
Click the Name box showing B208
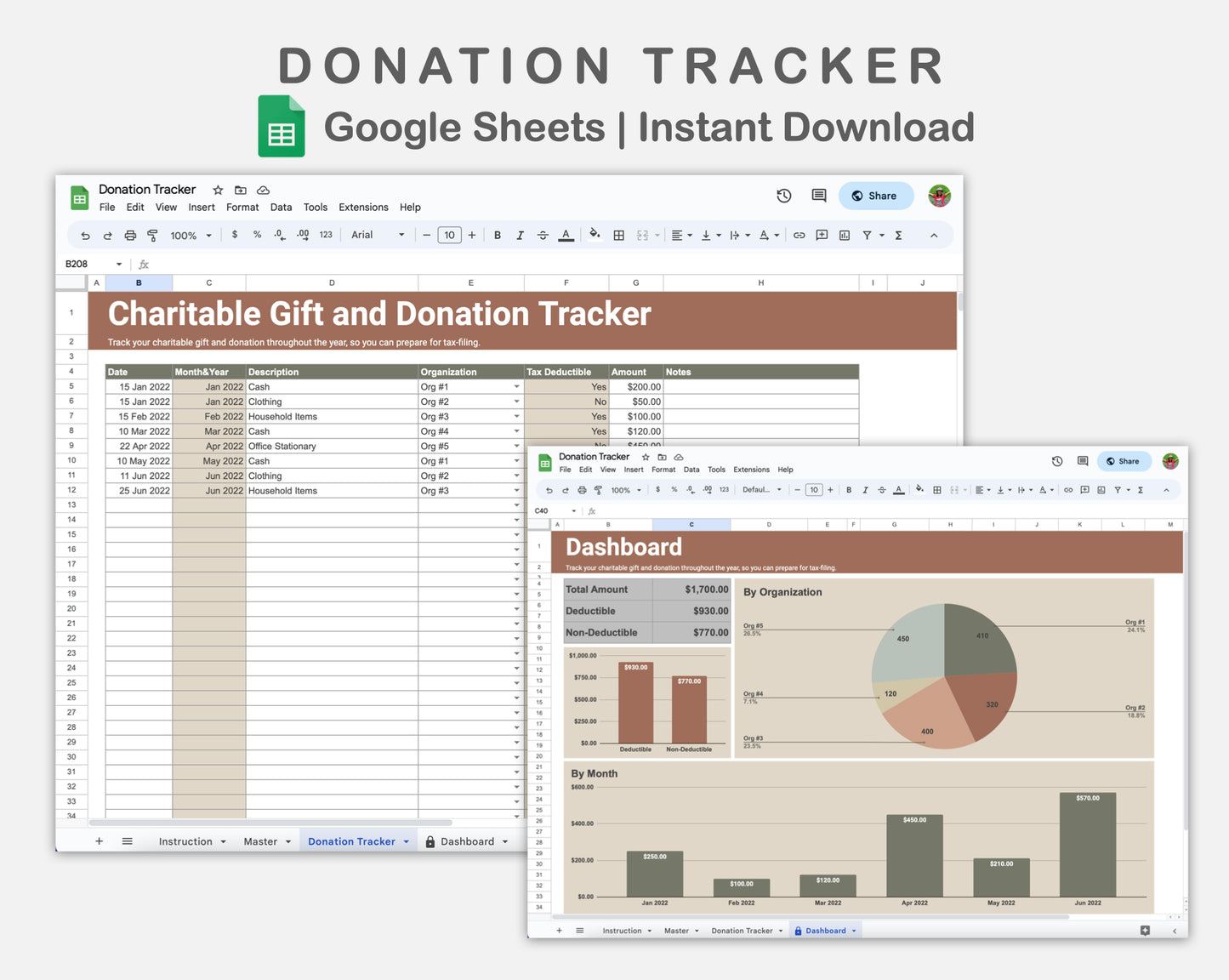tap(85, 264)
